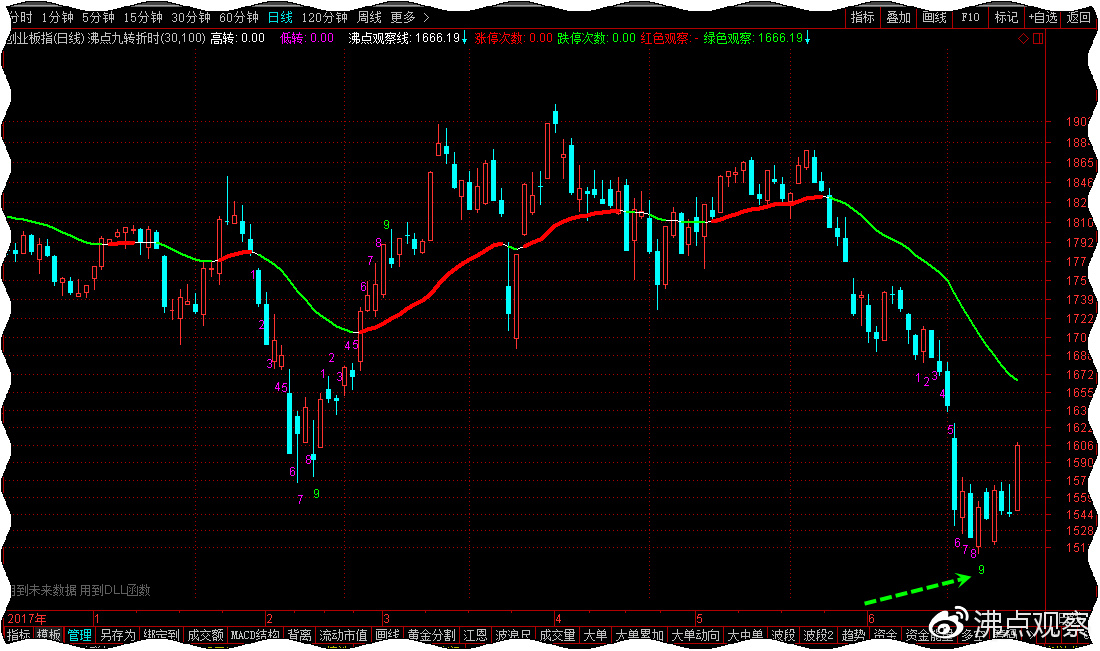Click the last red candlestick at chart right
This screenshot has height=651, width=1100.
click(x=1017, y=477)
